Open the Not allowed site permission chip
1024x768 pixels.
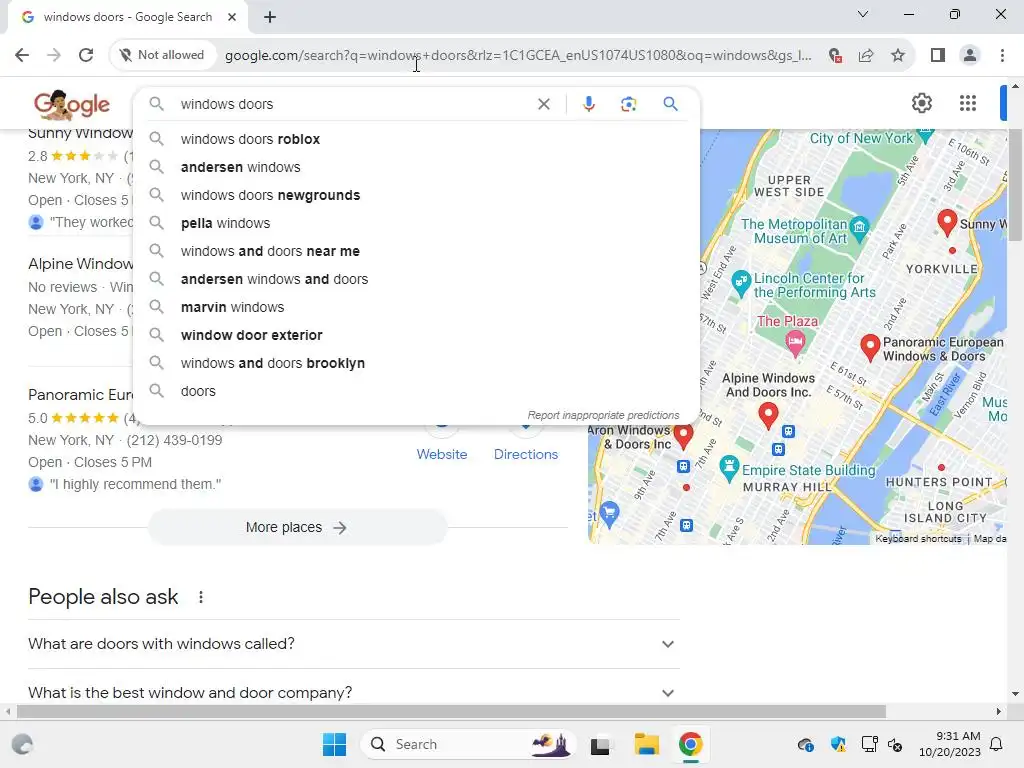pyautogui.click(x=162, y=55)
